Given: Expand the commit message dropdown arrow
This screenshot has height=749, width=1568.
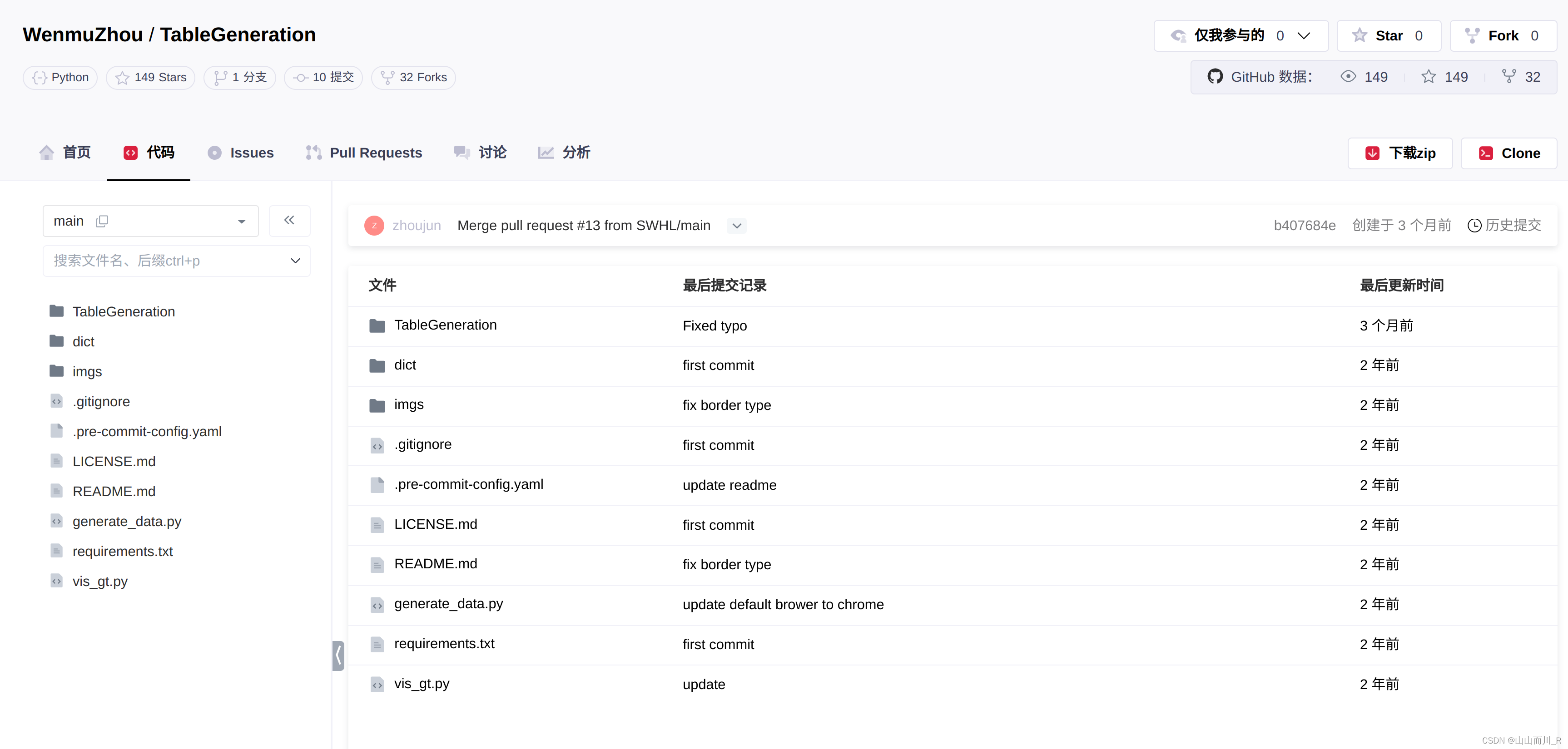Looking at the screenshot, I should (736, 226).
